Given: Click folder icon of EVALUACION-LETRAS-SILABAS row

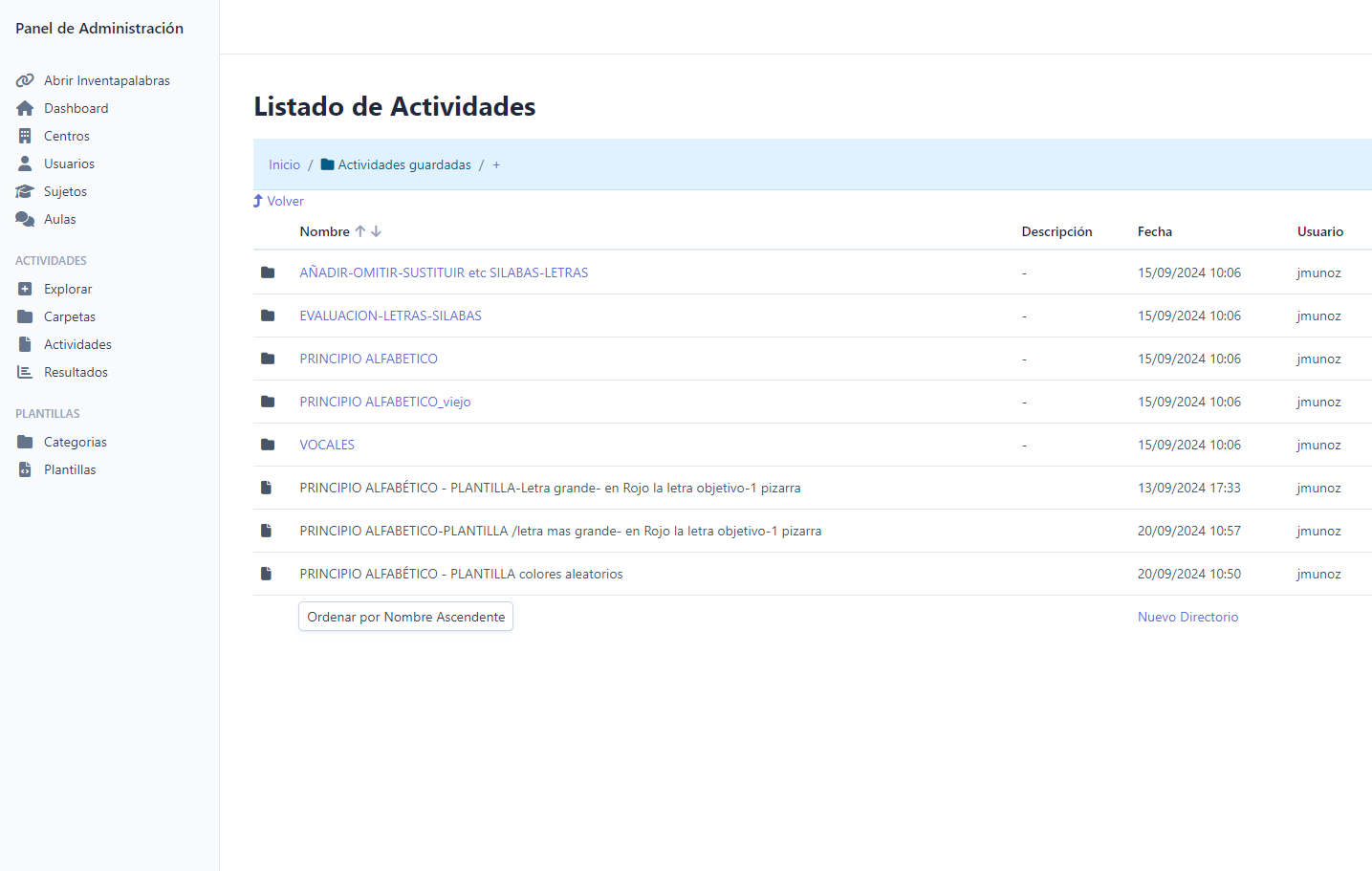Looking at the screenshot, I should 268,316.
